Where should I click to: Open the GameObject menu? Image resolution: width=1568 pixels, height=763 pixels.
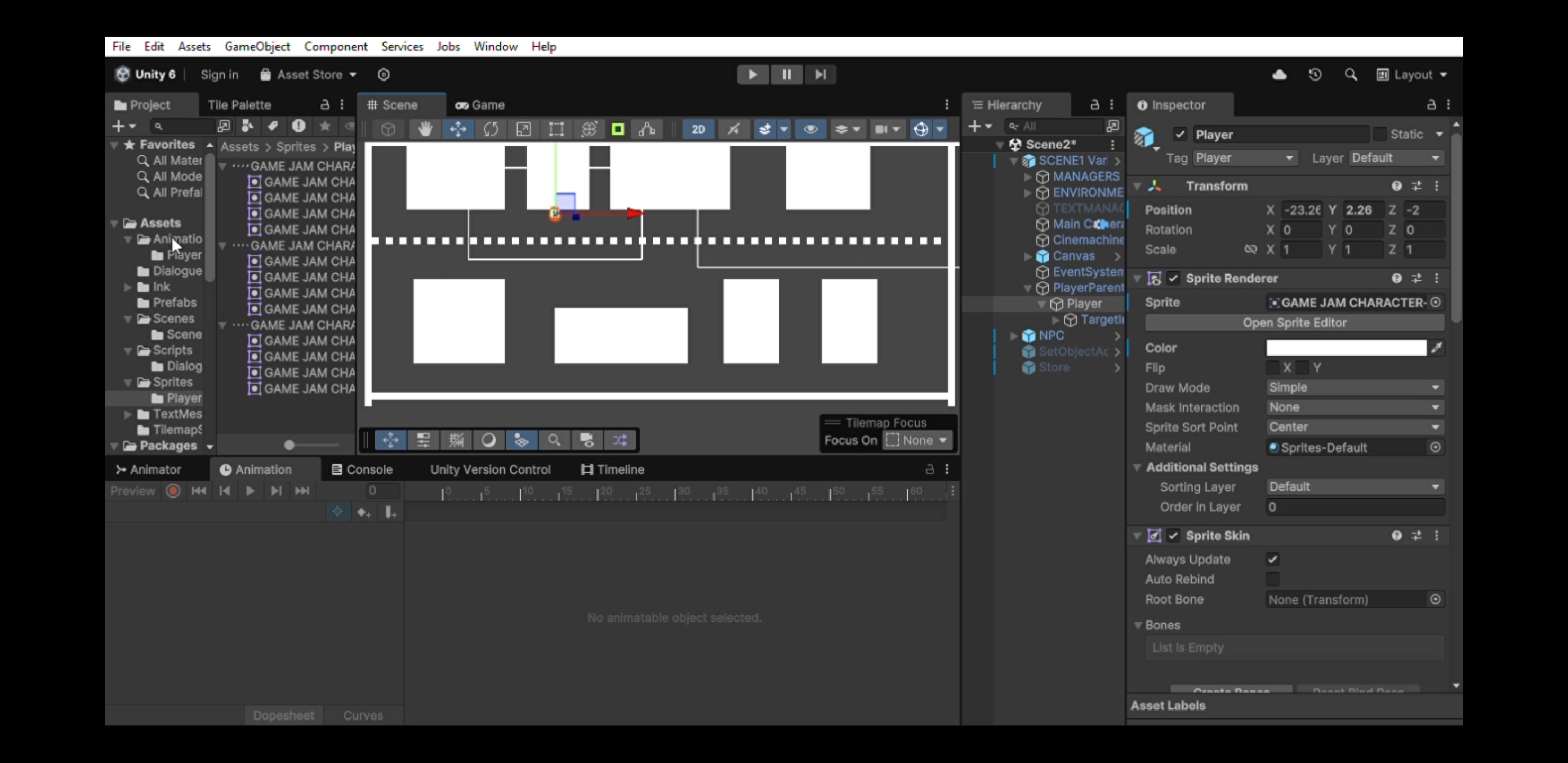[257, 46]
